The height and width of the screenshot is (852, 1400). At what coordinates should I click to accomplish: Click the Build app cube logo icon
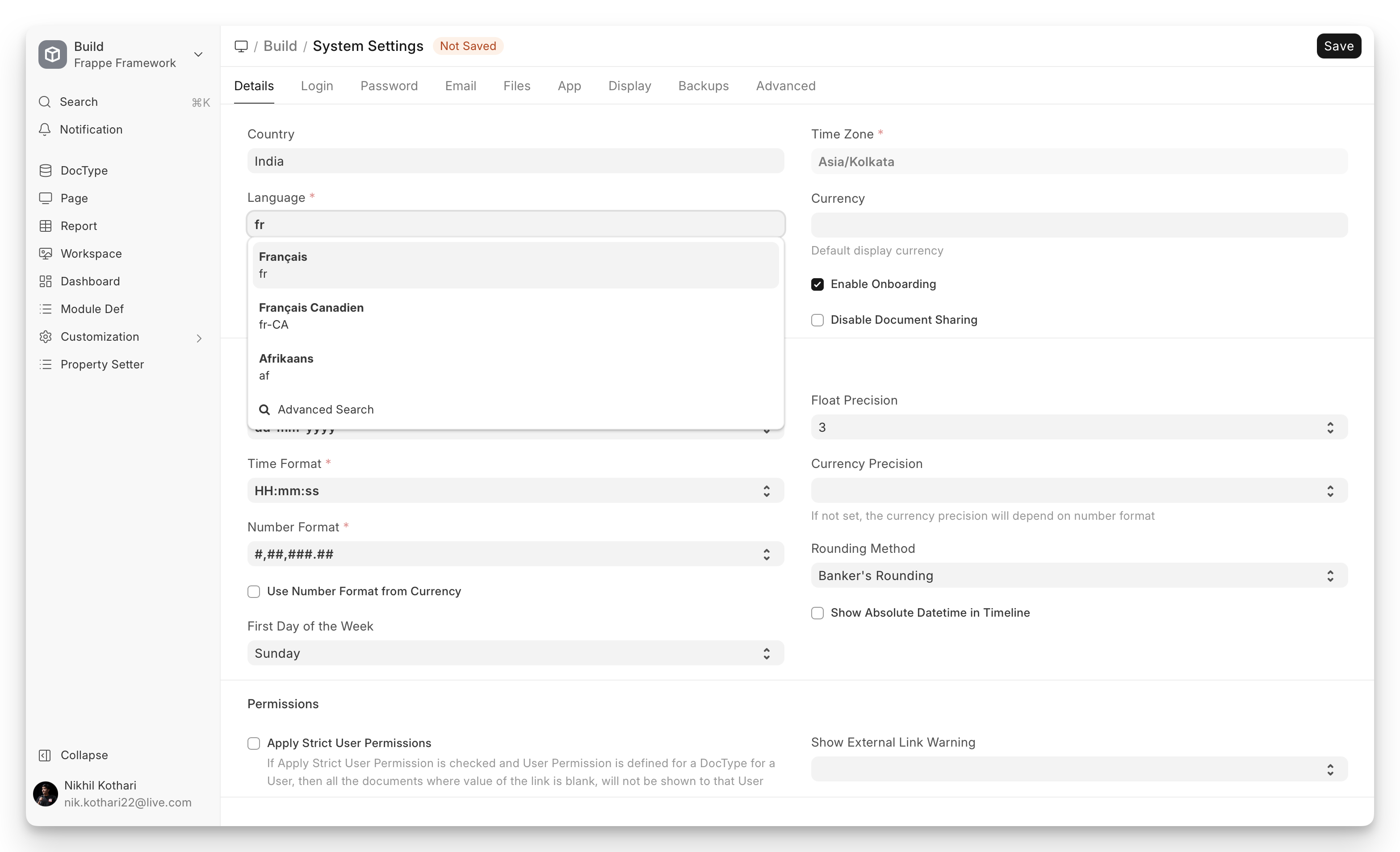pyautogui.click(x=52, y=54)
